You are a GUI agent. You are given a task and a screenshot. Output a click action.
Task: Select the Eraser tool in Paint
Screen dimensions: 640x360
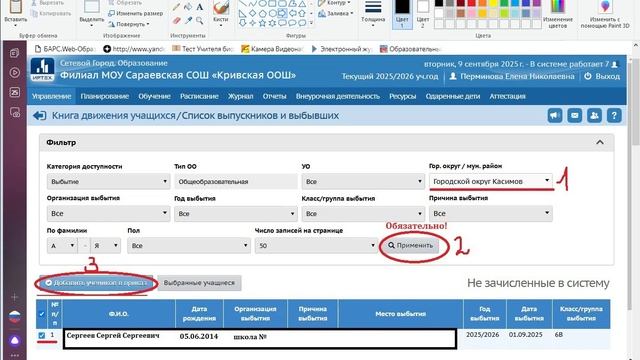point(176,20)
